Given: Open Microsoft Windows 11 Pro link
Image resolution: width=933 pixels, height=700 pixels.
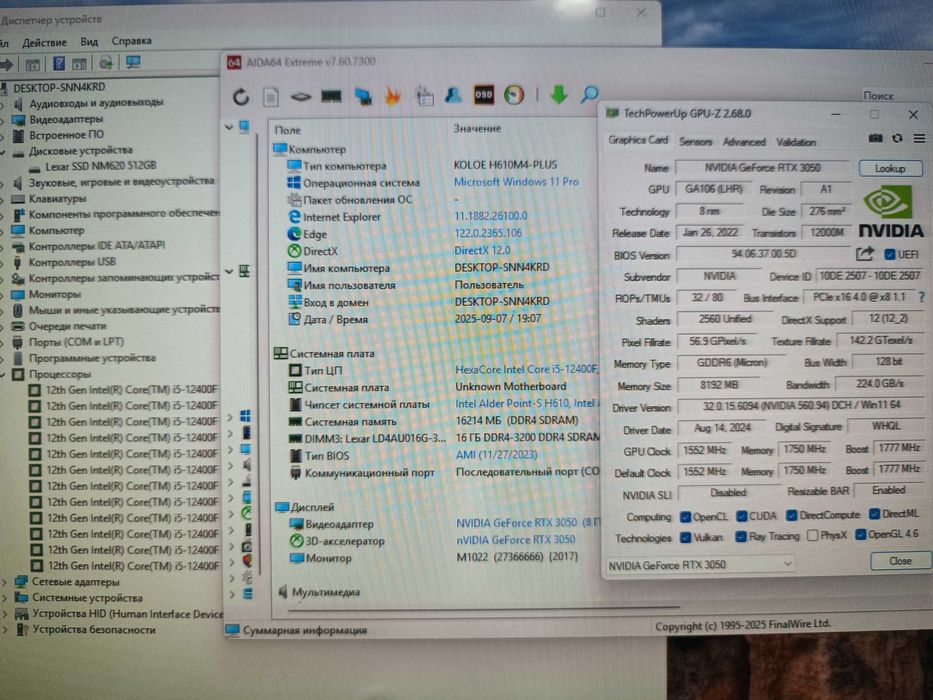Looking at the screenshot, I should pyautogui.click(x=516, y=182).
